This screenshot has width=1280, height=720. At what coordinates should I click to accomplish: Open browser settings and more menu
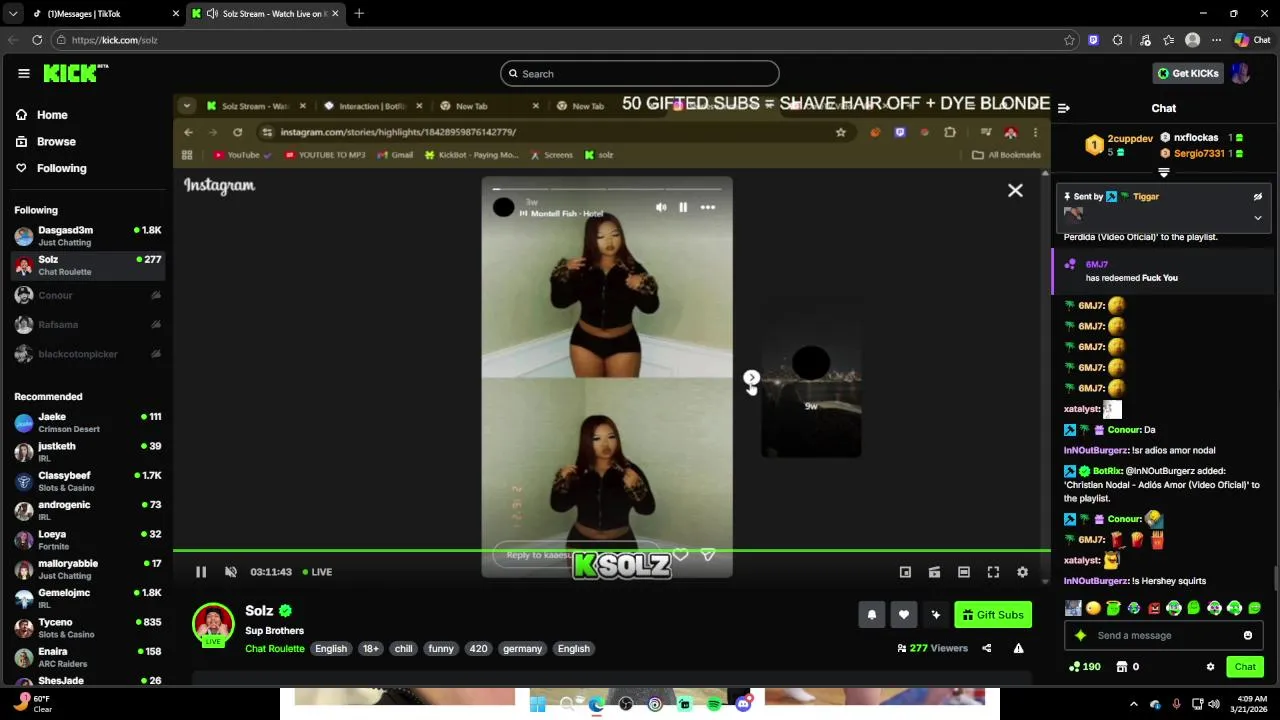[1216, 40]
